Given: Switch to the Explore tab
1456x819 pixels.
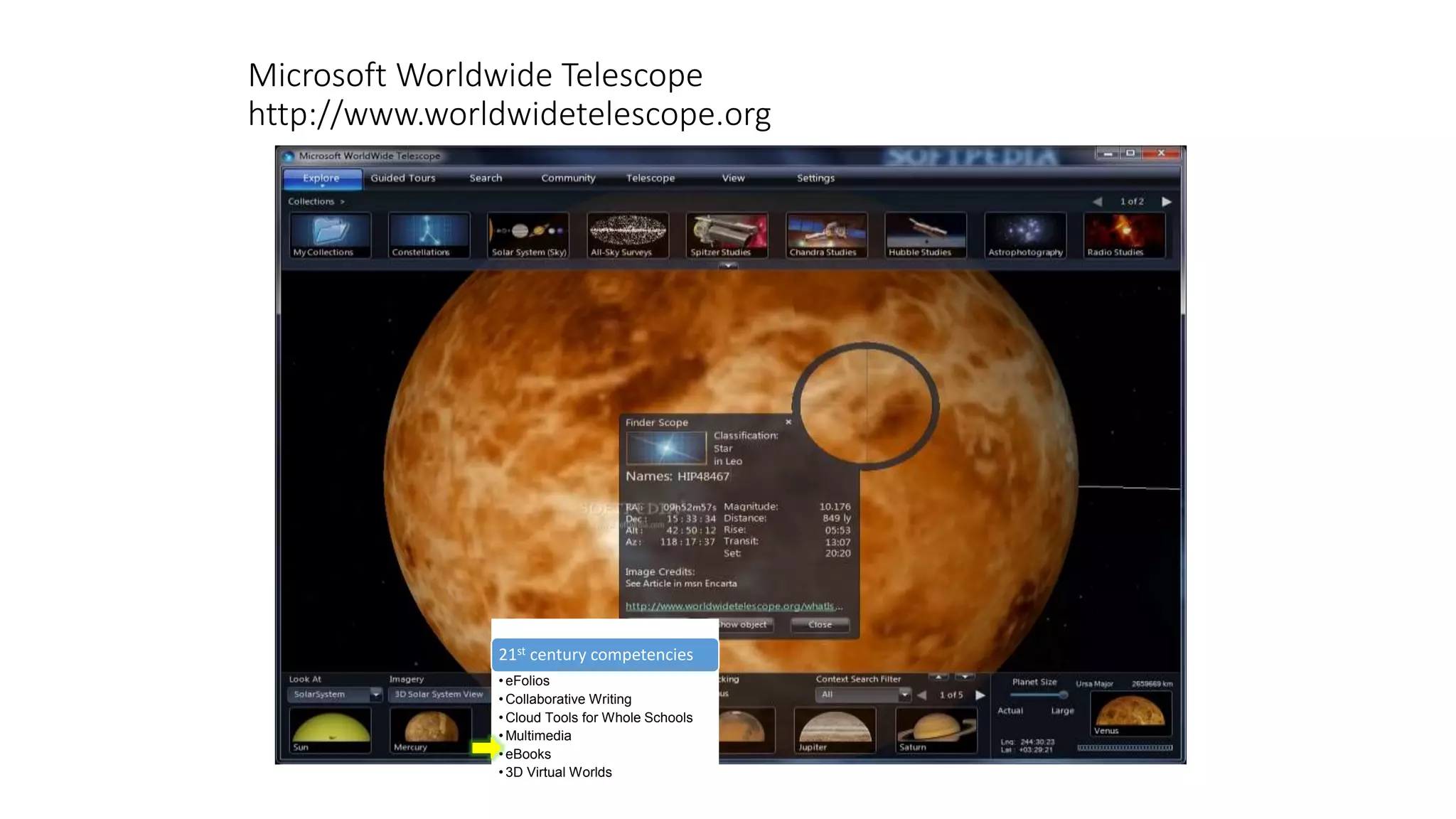Looking at the screenshot, I should (x=322, y=178).
